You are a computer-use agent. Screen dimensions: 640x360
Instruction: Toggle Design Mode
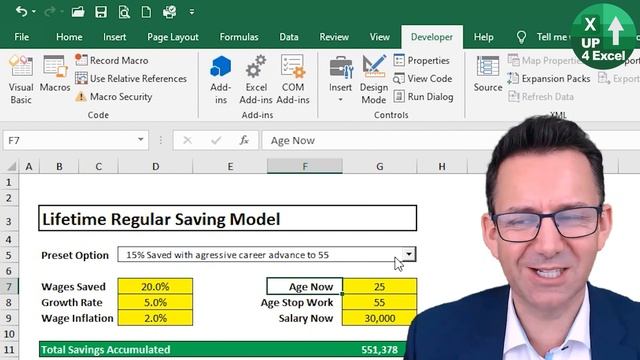[x=373, y=80]
